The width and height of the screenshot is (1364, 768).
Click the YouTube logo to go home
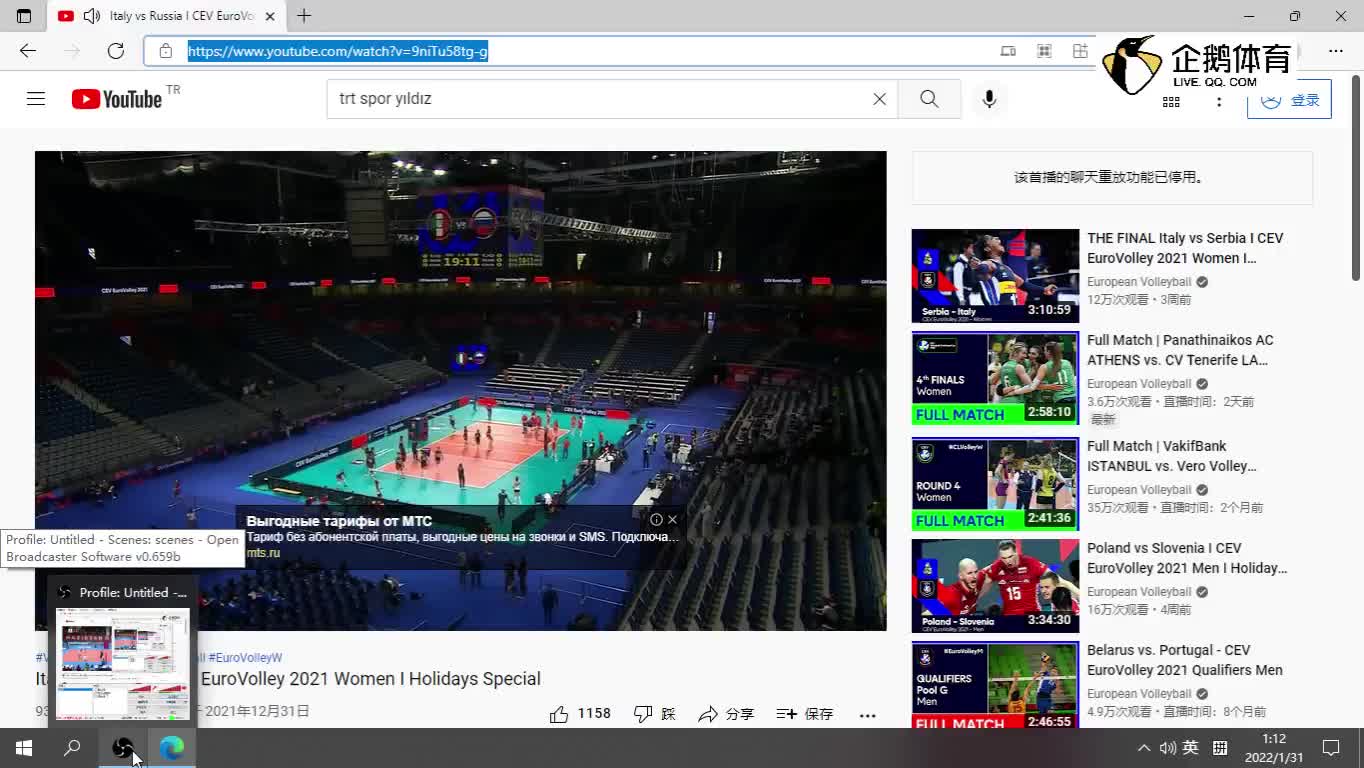(117, 99)
